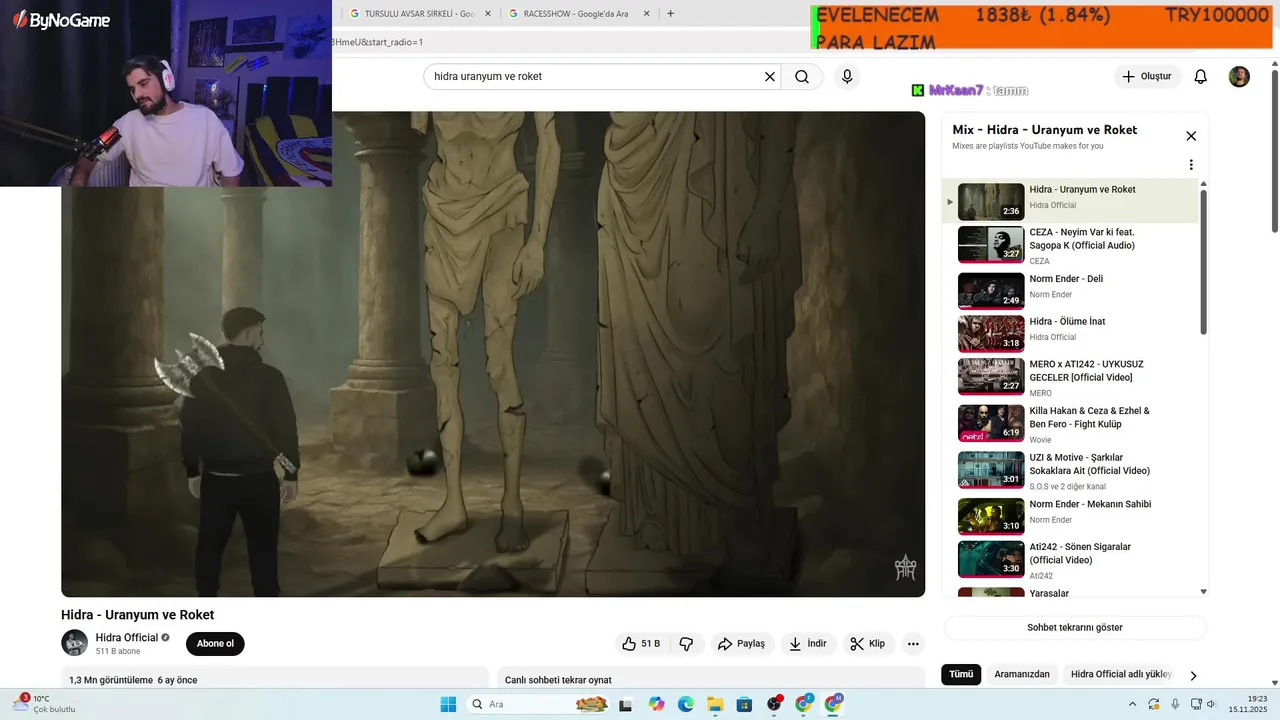Play CEZA - Neyim Var ki thumbnail
Viewport: 1280px width, 720px height.
pos(991,245)
